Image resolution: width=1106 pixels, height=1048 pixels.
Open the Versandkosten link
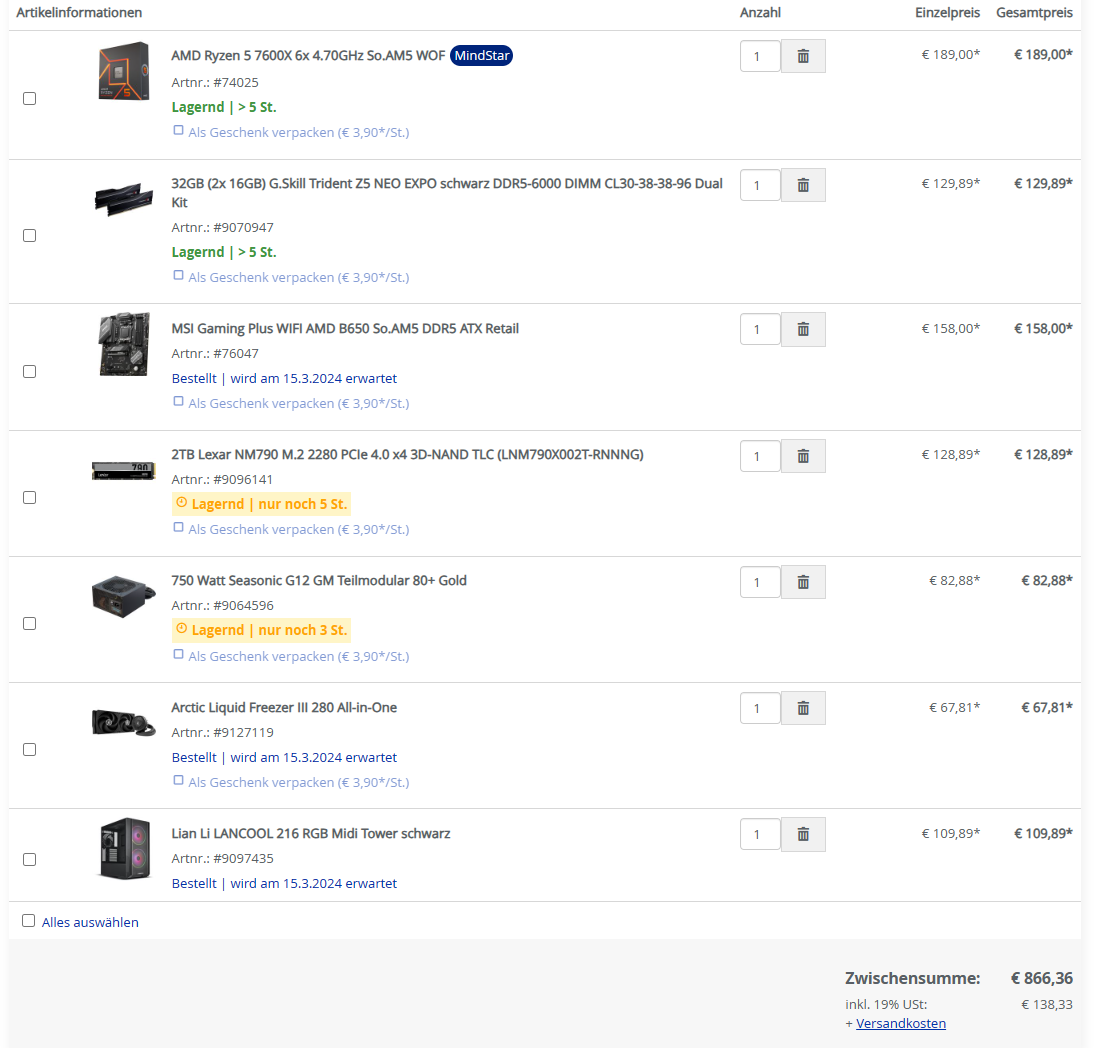point(901,1023)
